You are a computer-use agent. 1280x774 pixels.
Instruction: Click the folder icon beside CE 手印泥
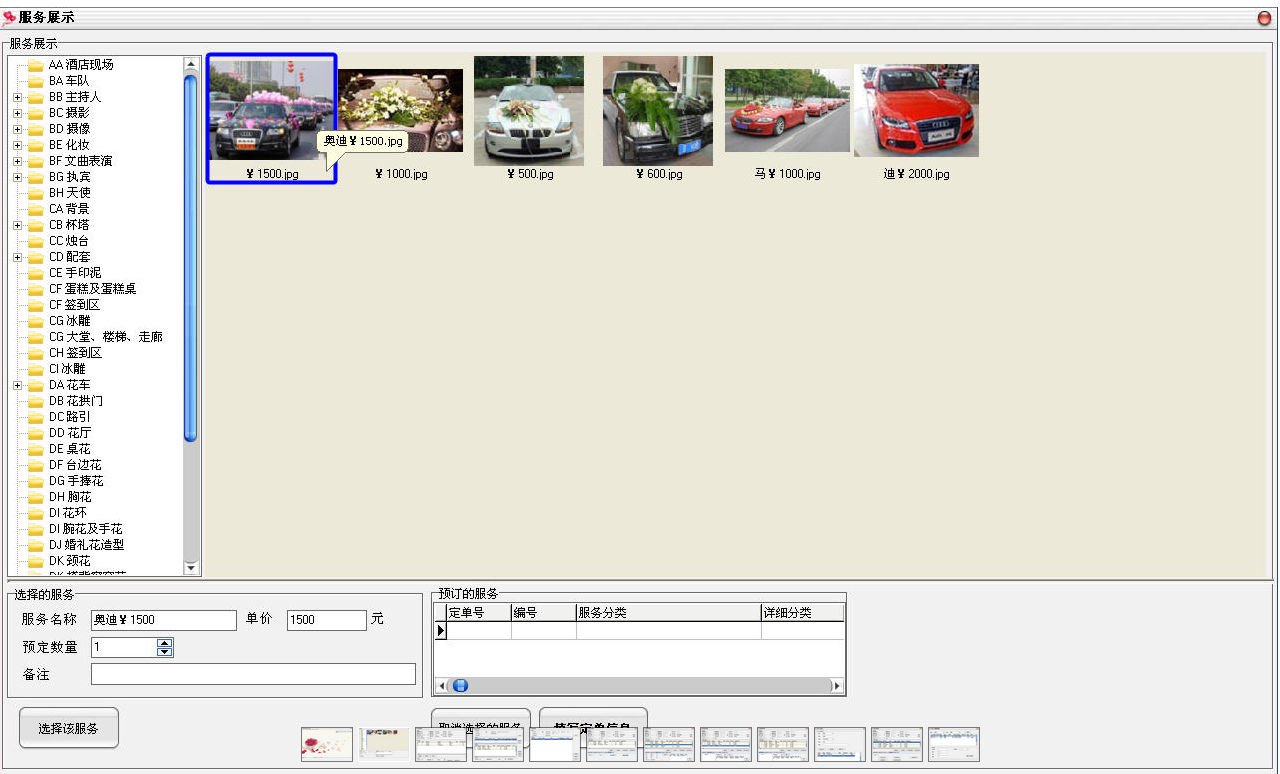click(36, 273)
